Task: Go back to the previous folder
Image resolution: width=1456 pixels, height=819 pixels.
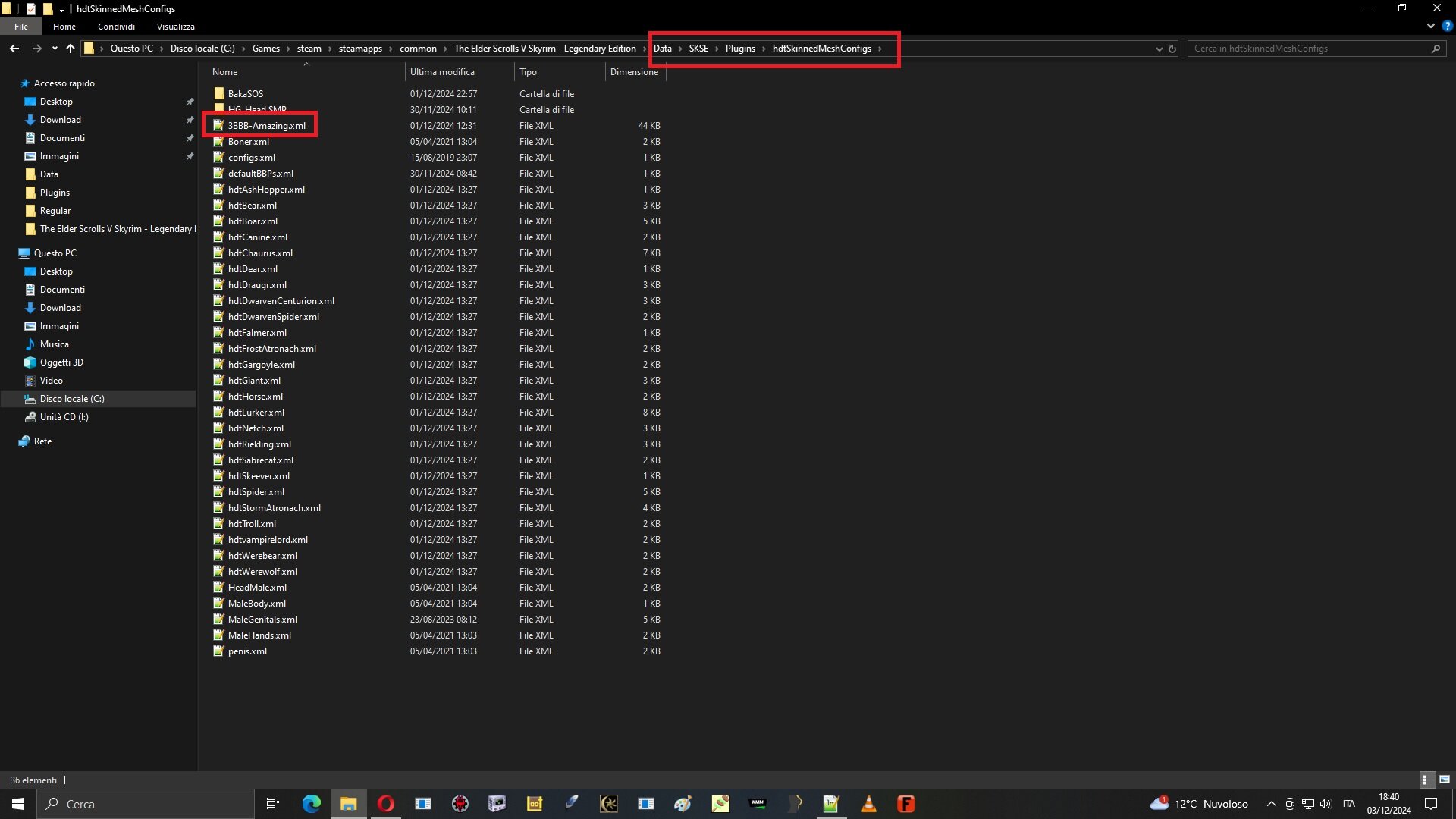Action: point(14,49)
